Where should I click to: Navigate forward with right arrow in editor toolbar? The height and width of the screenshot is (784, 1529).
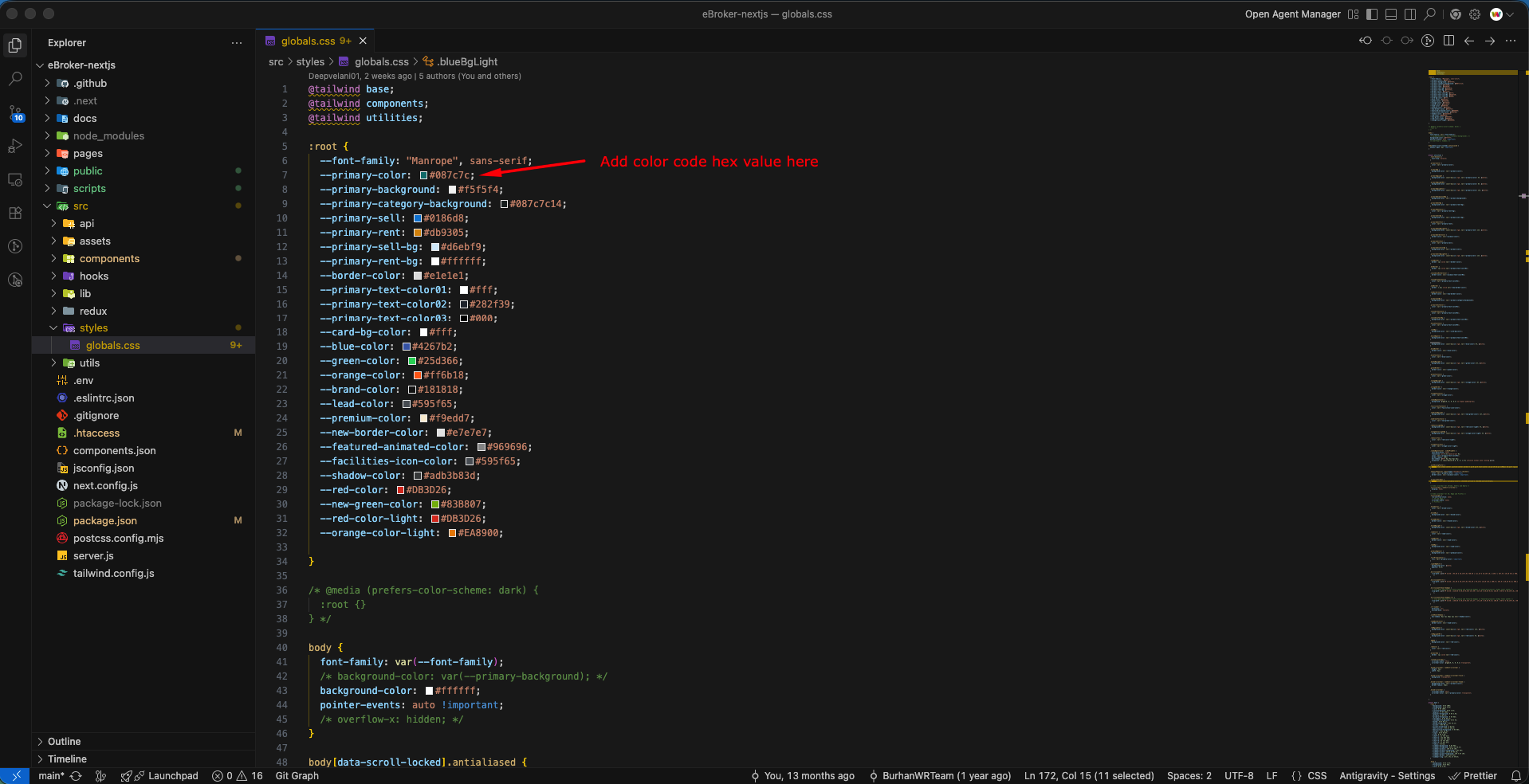pos(1490,41)
